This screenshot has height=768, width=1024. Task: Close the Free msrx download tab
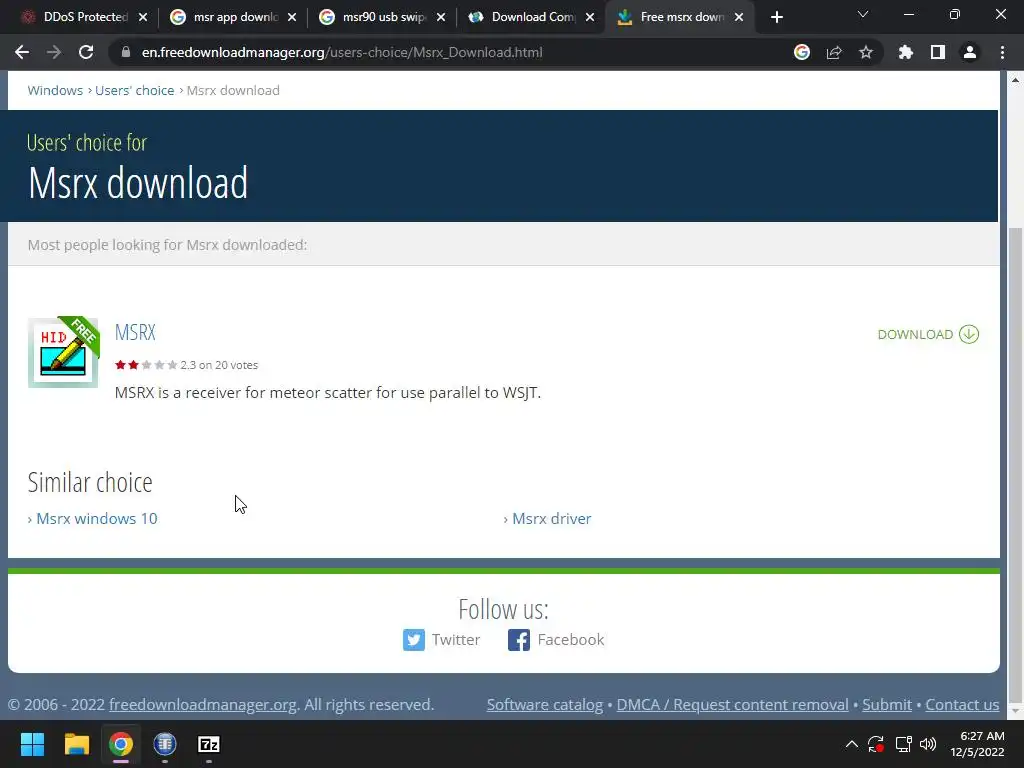coord(739,17)
